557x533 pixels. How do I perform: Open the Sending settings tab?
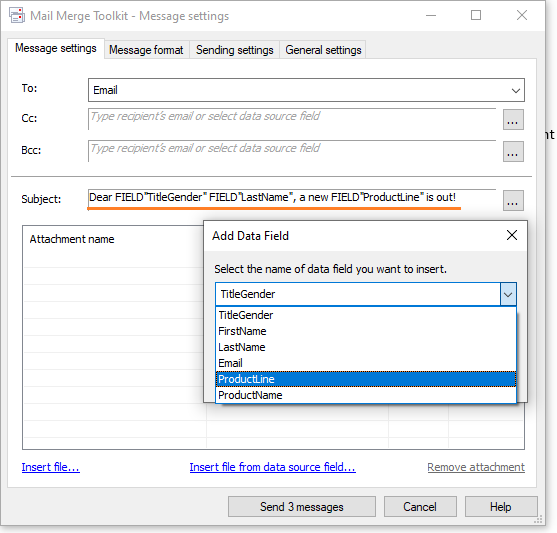pyautogui.click(x=234, y=50)
